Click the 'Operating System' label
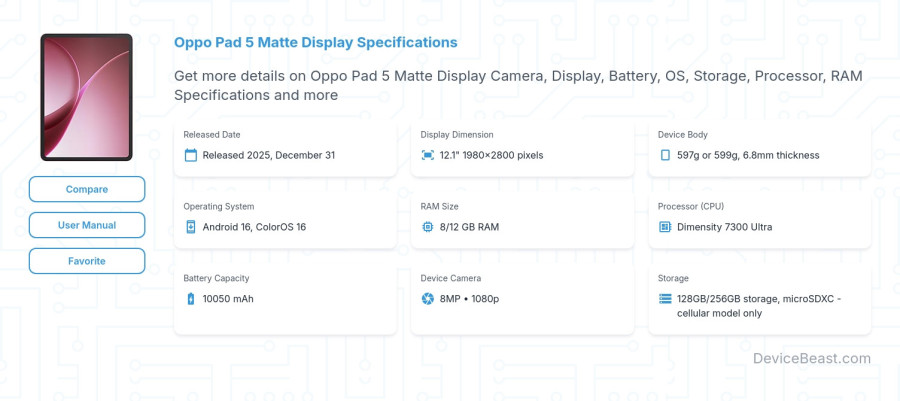Viewport: 900px width, 401px height. pyautogui.click(x=219, y=207)
